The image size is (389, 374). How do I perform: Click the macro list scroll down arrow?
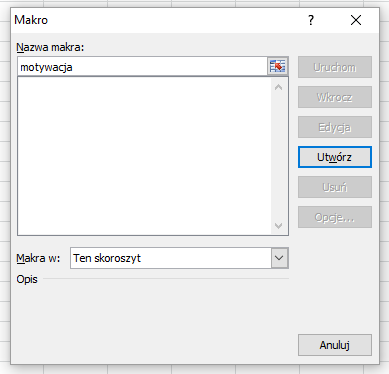pyautogui.click(x=279, y=226)
